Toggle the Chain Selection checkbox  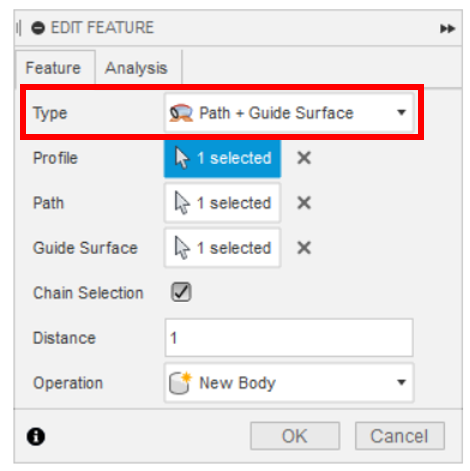[x=181, y=292]
